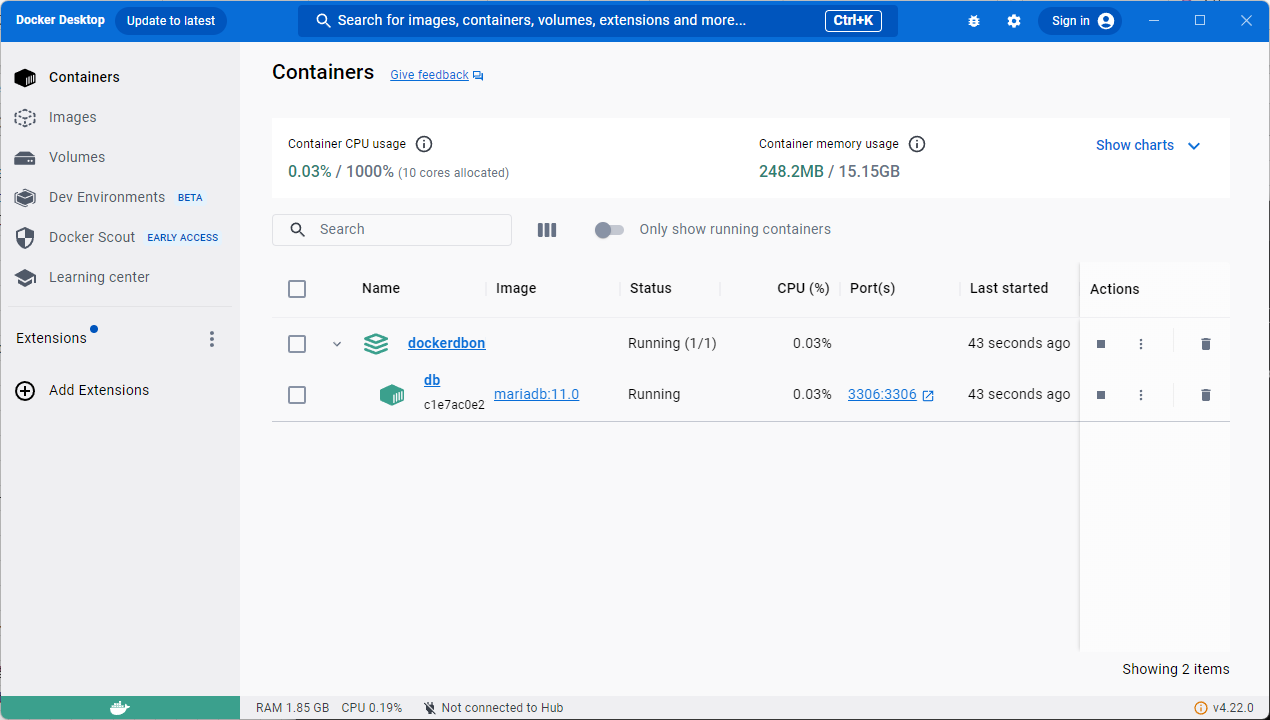
Task: Open the Give feedback link
Action: (429, 75)
